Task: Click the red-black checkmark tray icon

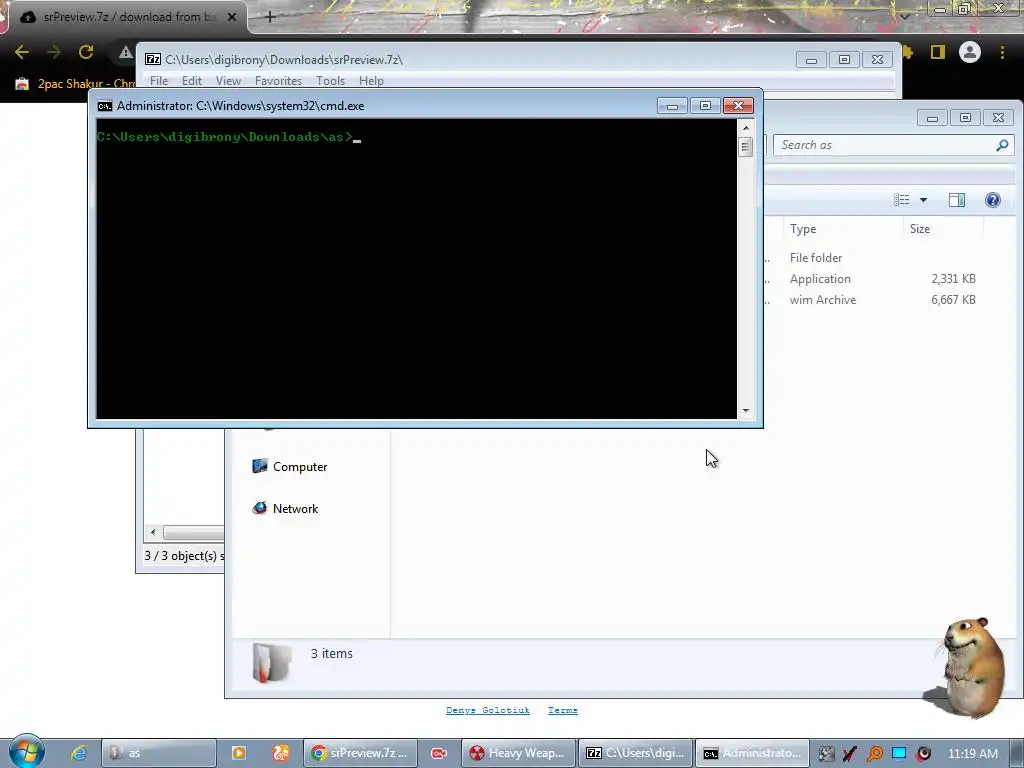Action: tap(850, 754)
